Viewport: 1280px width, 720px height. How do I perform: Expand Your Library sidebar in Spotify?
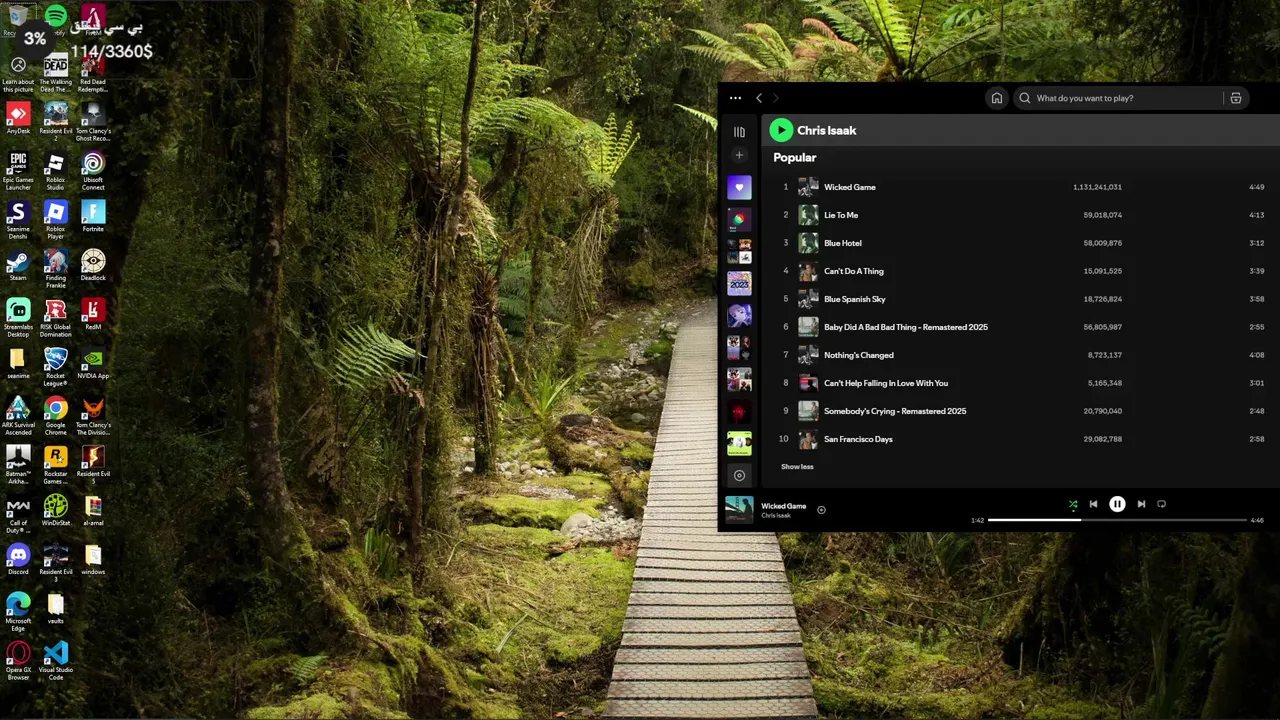[x=739, y=132]
